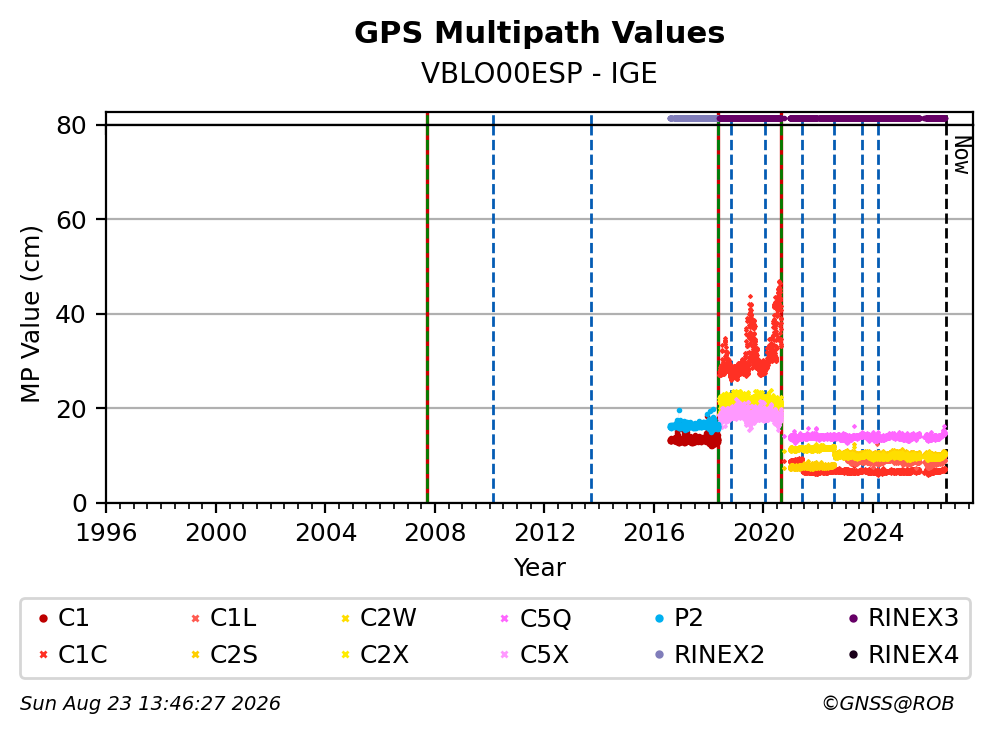Click the 'Year' x-axis label
The width and height of the screenshot is (992, 734).
tap(539, 568)
